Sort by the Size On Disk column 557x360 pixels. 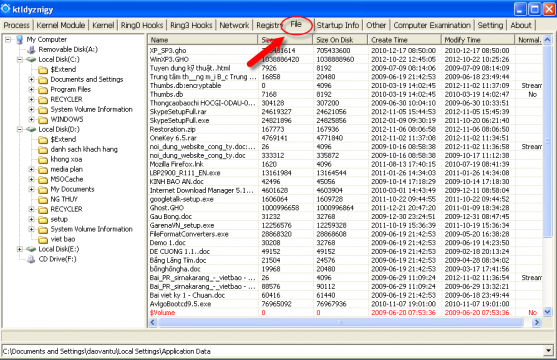point(340,40)
